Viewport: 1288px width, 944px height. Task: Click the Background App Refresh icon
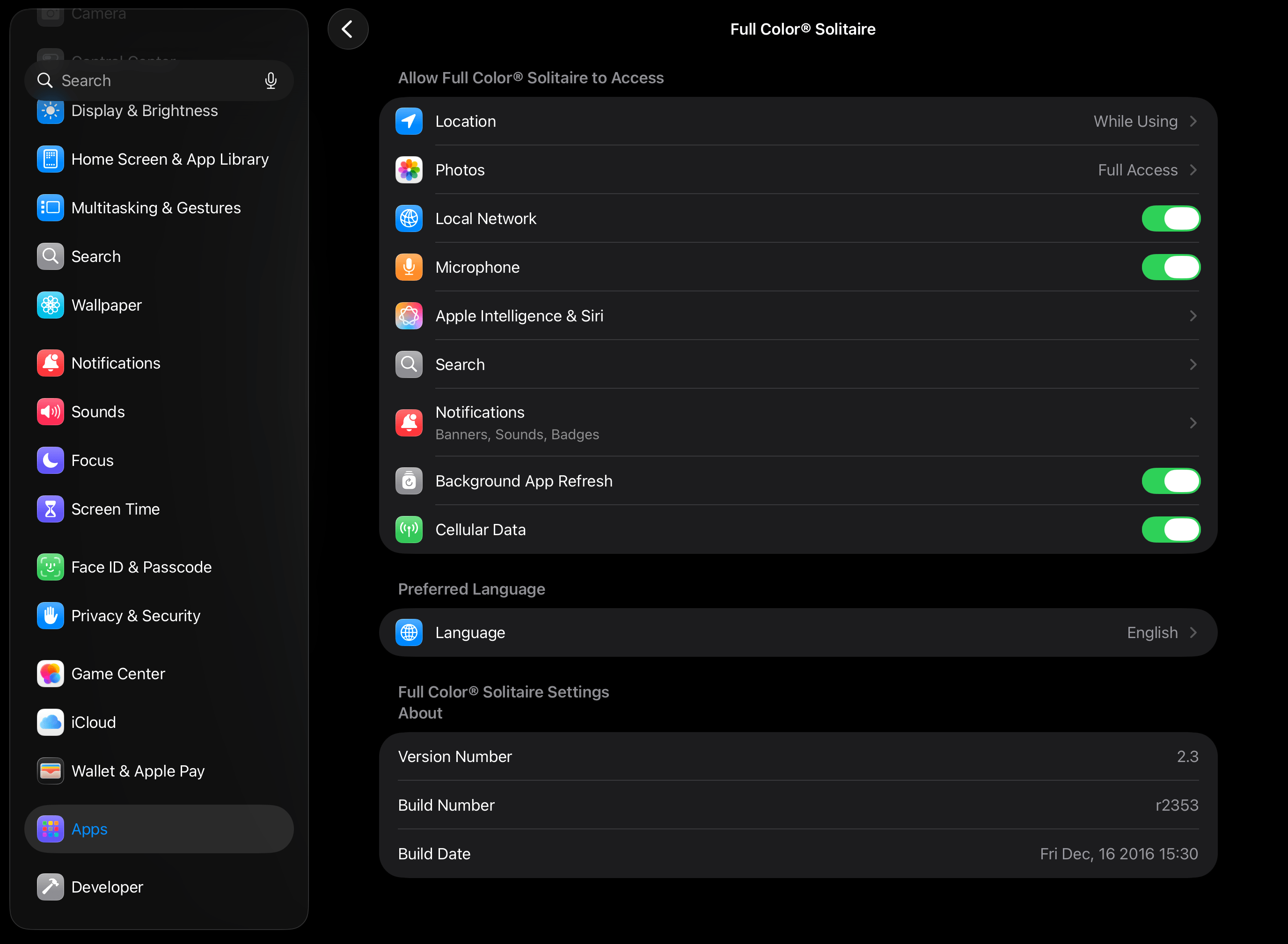(409, 481)
